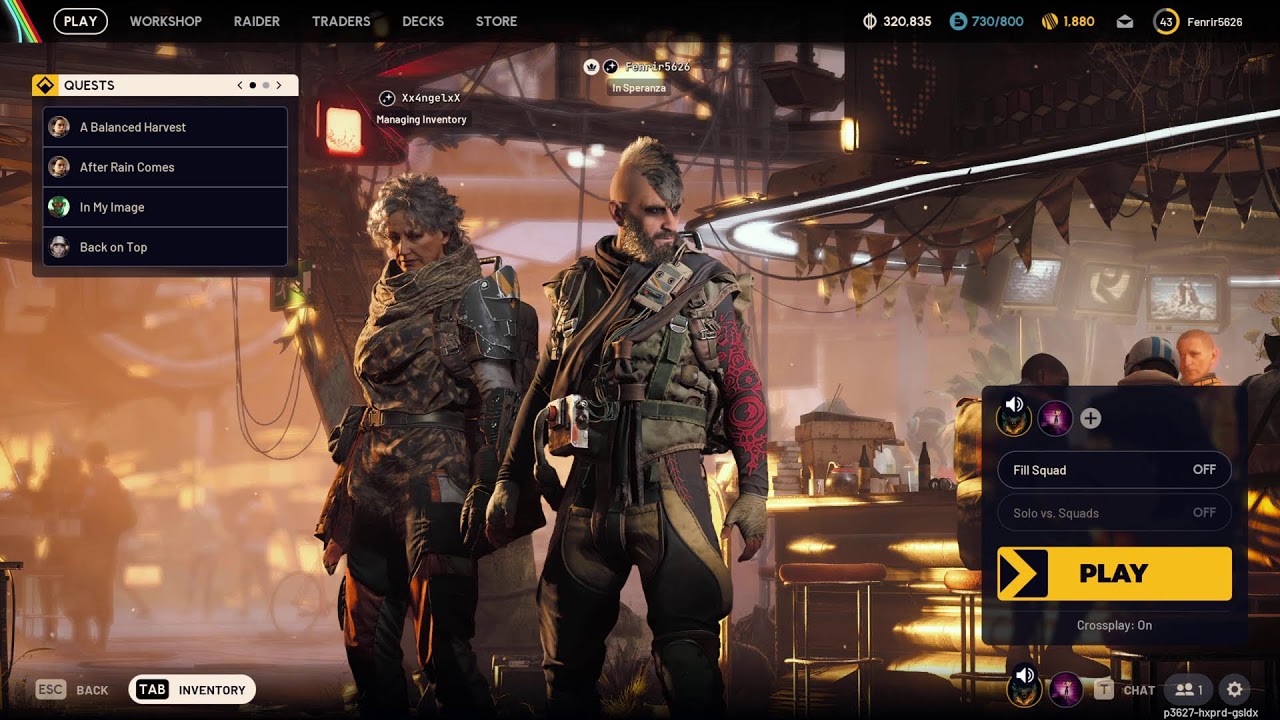Screen dimensions: 1280x720
Task: Open the After Rain Comes quest
Action: [165, 167]
